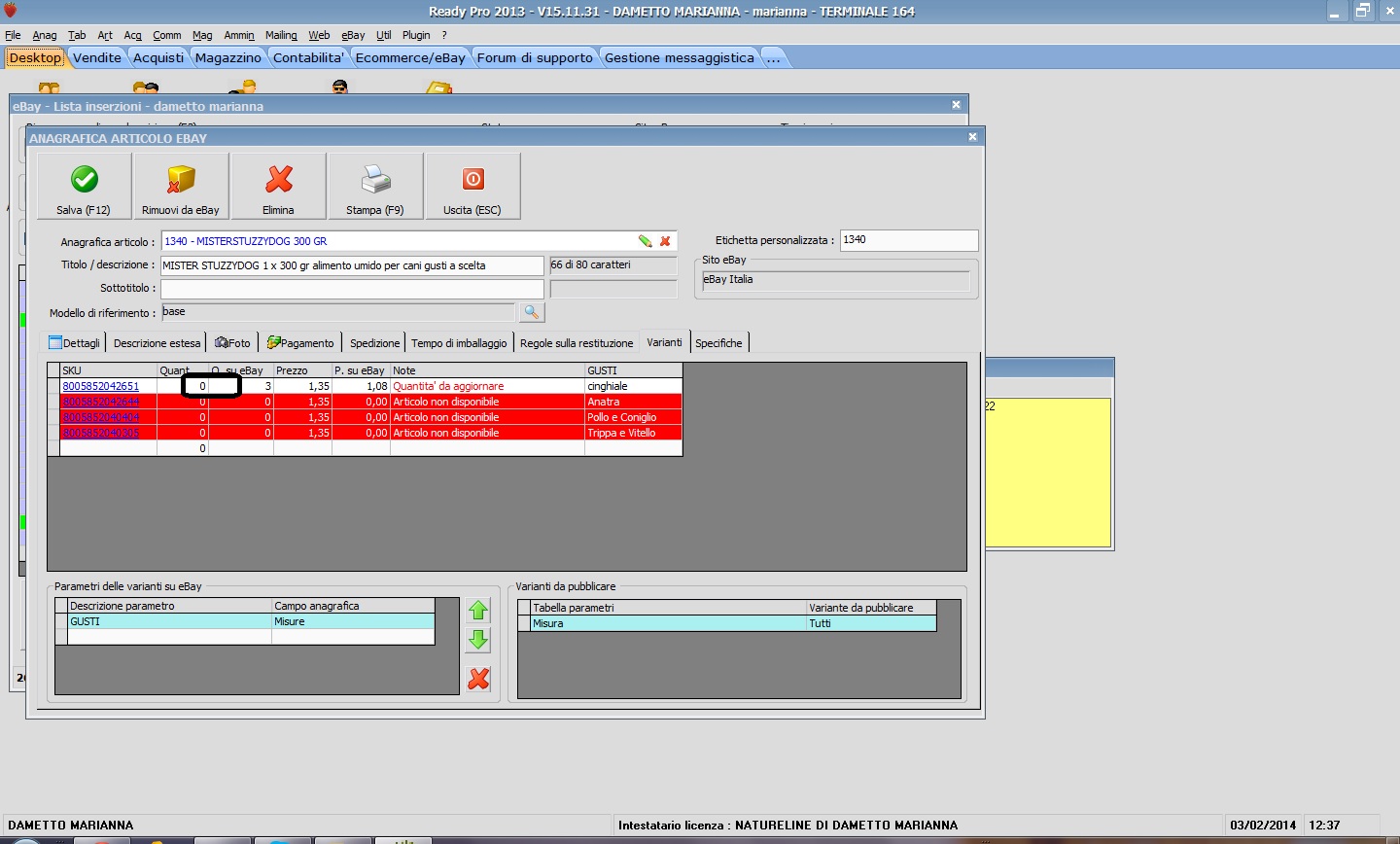Open the magnifier search next to Modello di riferimento
The width and height of the screenshot is (1400, 844).
(x=532, y=312)
